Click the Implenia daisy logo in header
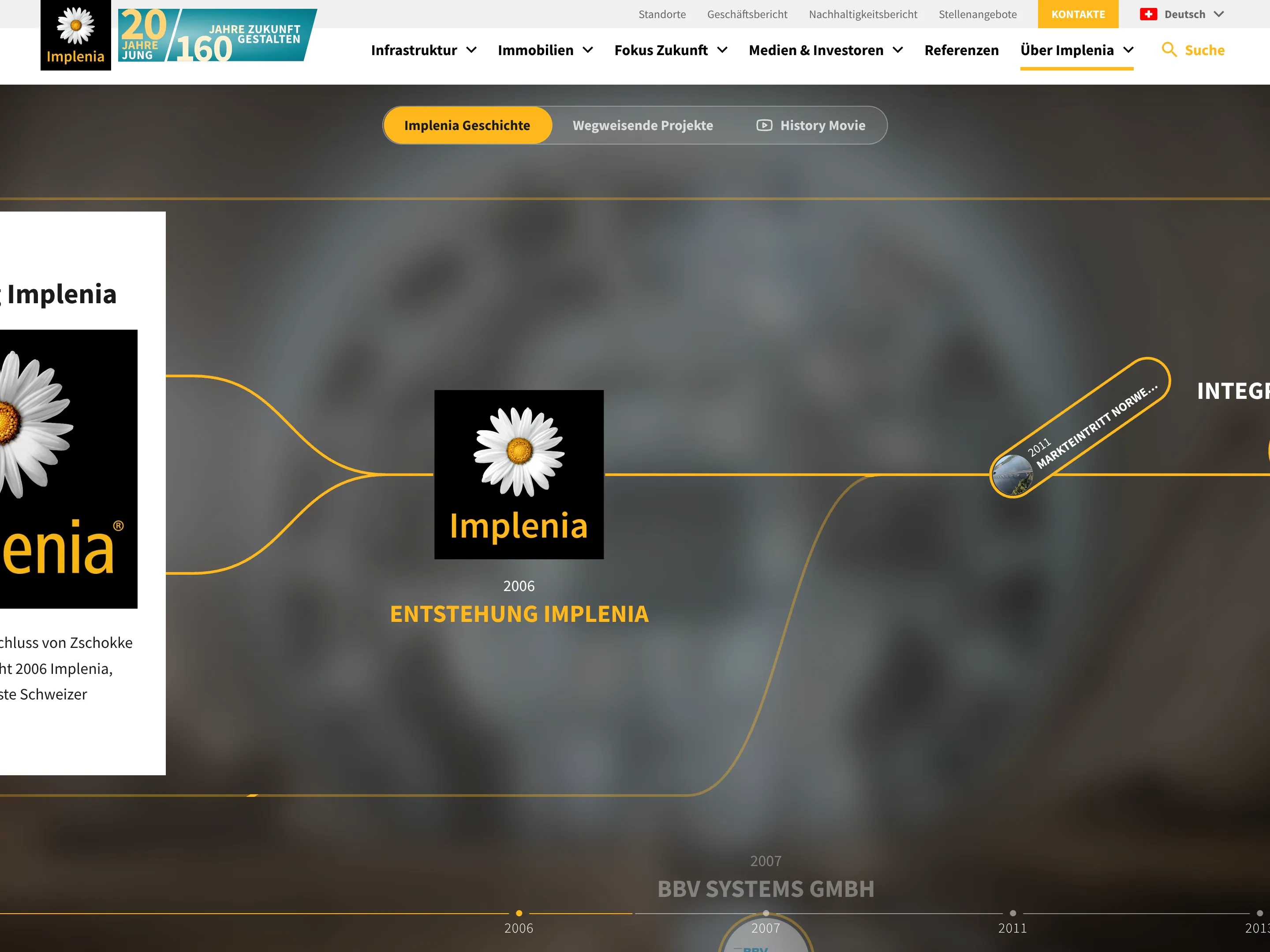Viewport: 1270px width, 952px height. pyautogui.click(x=75, y=35)
